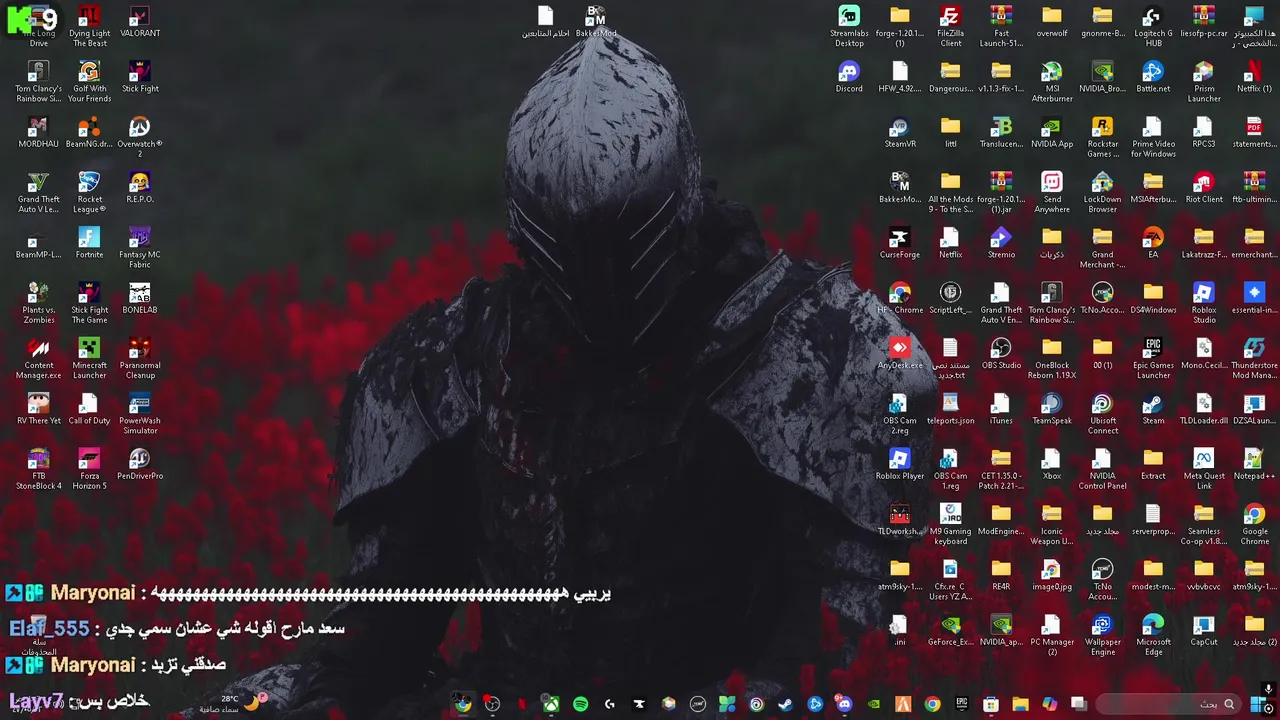1280x720 pixels.
Task: Open the TeamSpeak desktop shortcut
Action: coord(1052,409)
